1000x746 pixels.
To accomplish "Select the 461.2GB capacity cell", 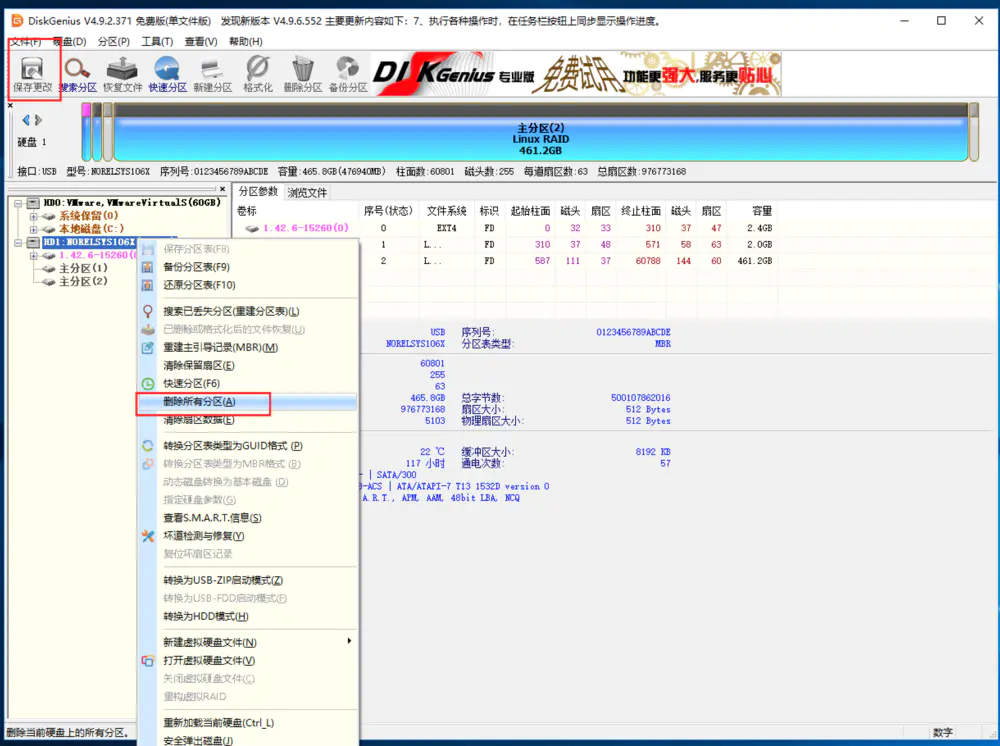I will [x=754, y=261].
